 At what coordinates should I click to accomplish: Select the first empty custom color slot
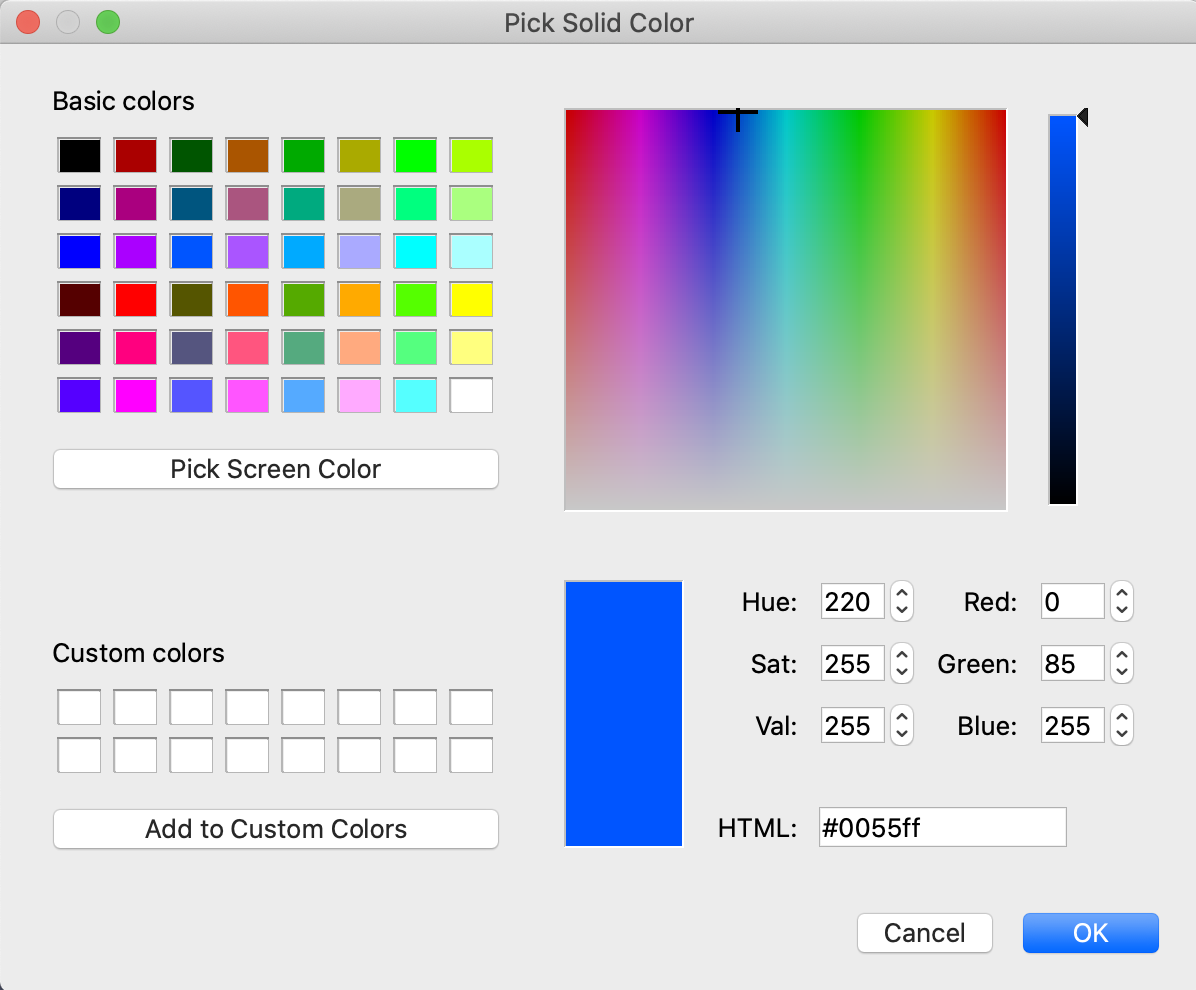pos(79,708)
